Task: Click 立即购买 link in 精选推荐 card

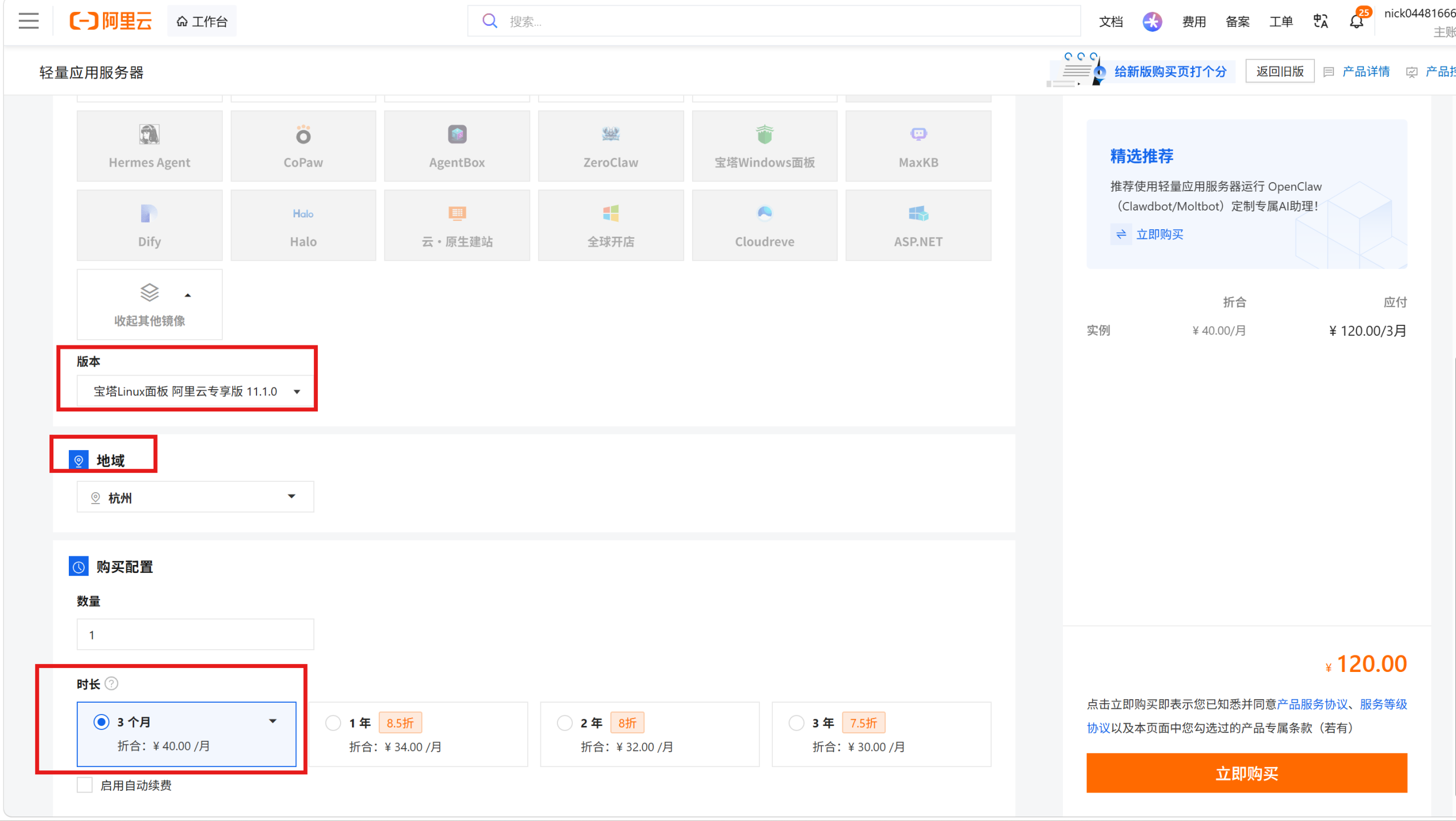Action: pos(1160,234)
